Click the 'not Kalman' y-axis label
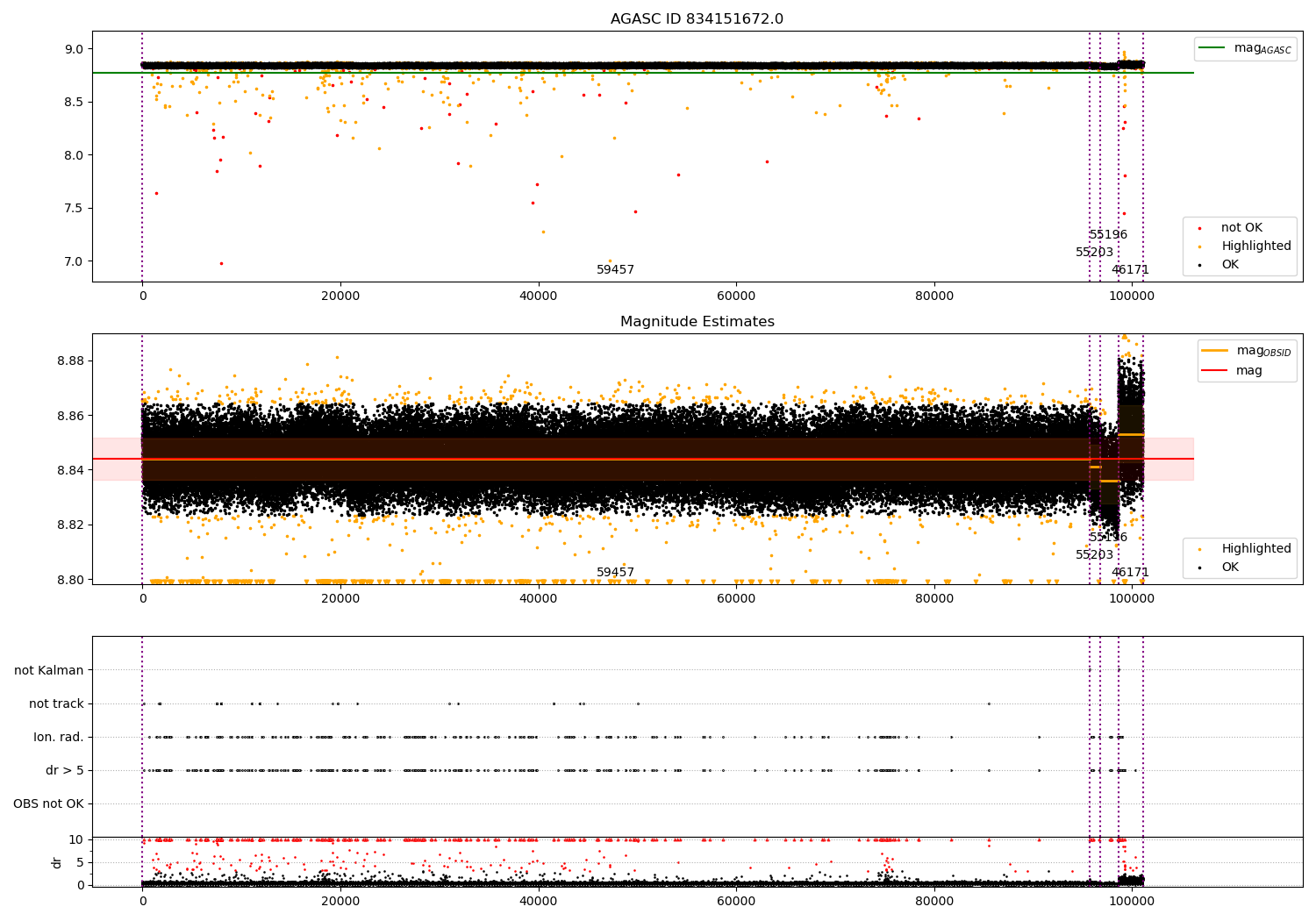1316x921 pixels. pos(49,670)
